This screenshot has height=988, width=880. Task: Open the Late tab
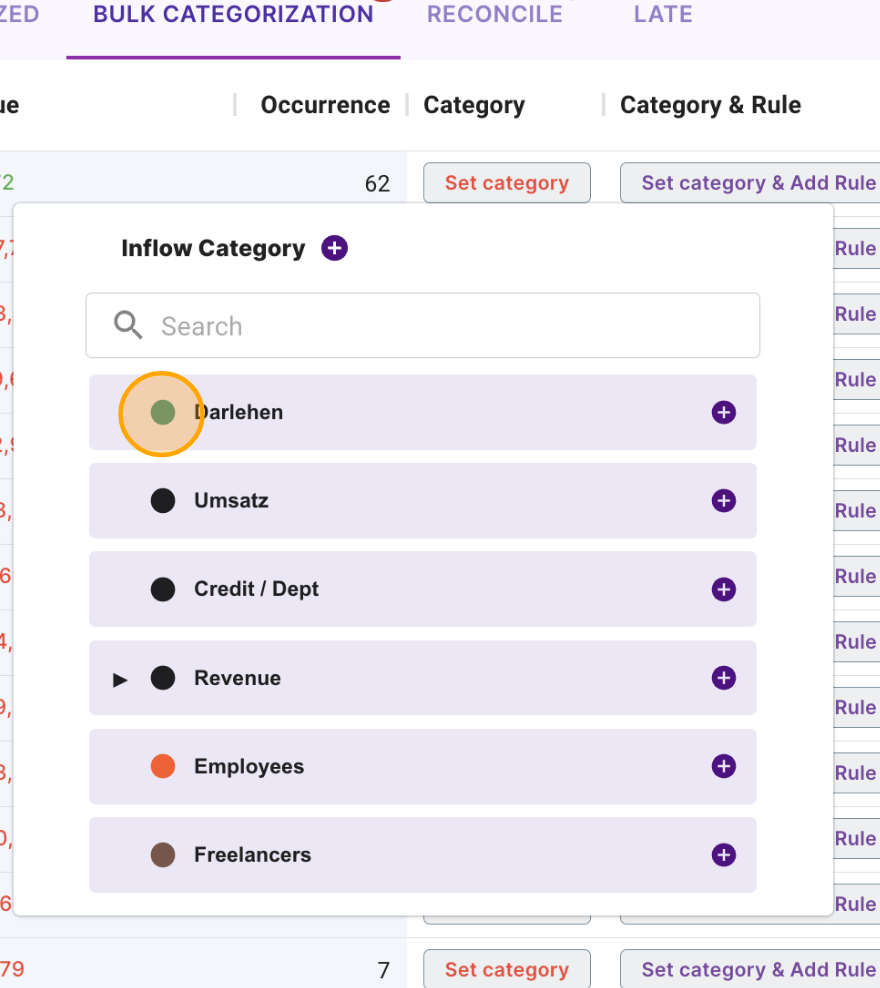663,15
